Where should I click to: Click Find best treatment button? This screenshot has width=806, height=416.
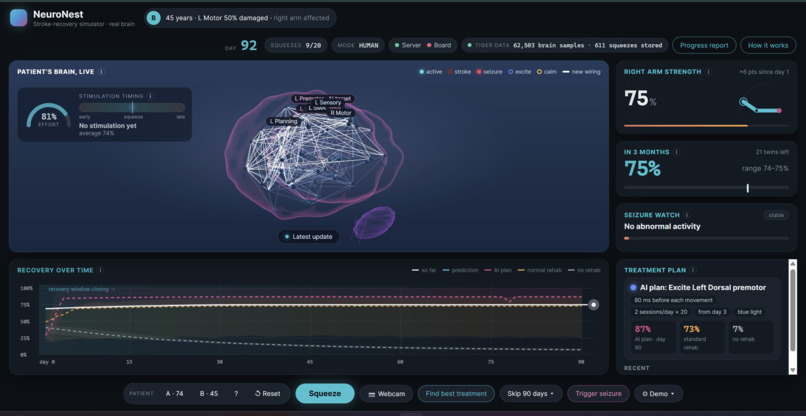(x=456, y=394)
